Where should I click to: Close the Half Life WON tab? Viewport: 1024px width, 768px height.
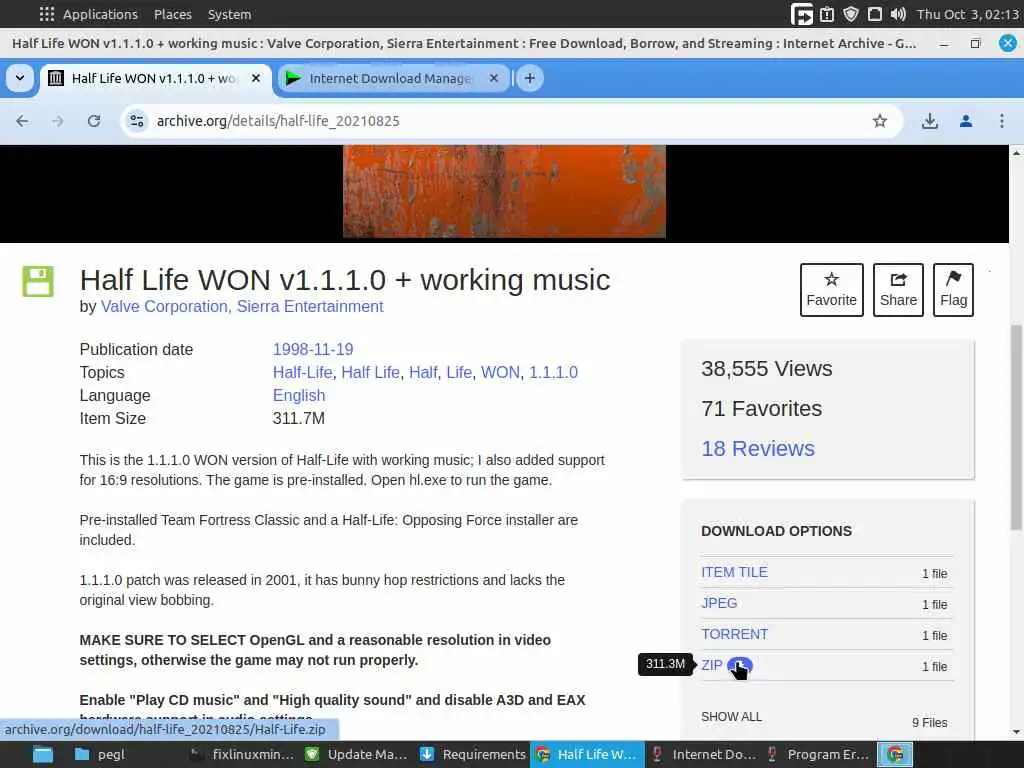pyautogui.click(x=256, y=78)
